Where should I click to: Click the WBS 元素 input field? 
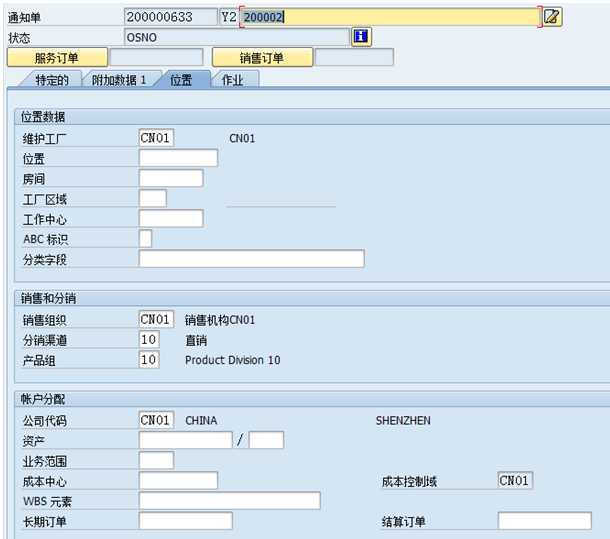(x=230, y=501)
